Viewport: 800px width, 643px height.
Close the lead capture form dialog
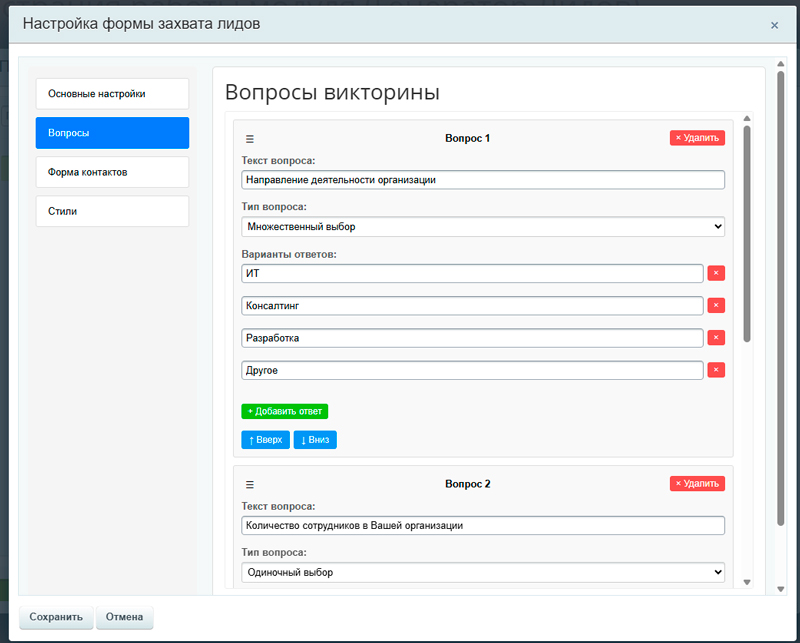tap(774, 25)
